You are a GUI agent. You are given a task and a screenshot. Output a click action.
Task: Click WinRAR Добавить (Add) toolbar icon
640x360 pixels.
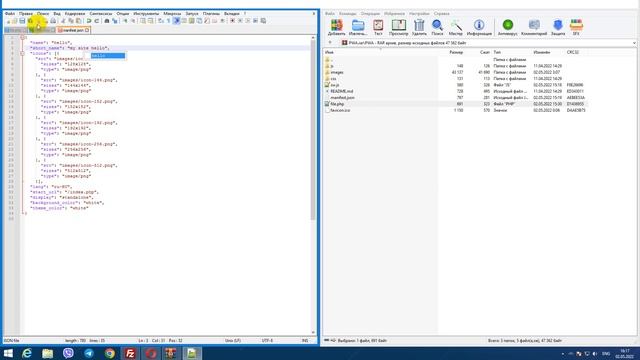tap(337, 27)
